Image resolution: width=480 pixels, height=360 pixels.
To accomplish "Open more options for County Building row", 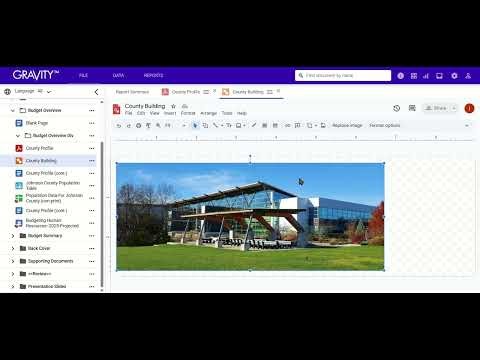I will pos(92,161).
